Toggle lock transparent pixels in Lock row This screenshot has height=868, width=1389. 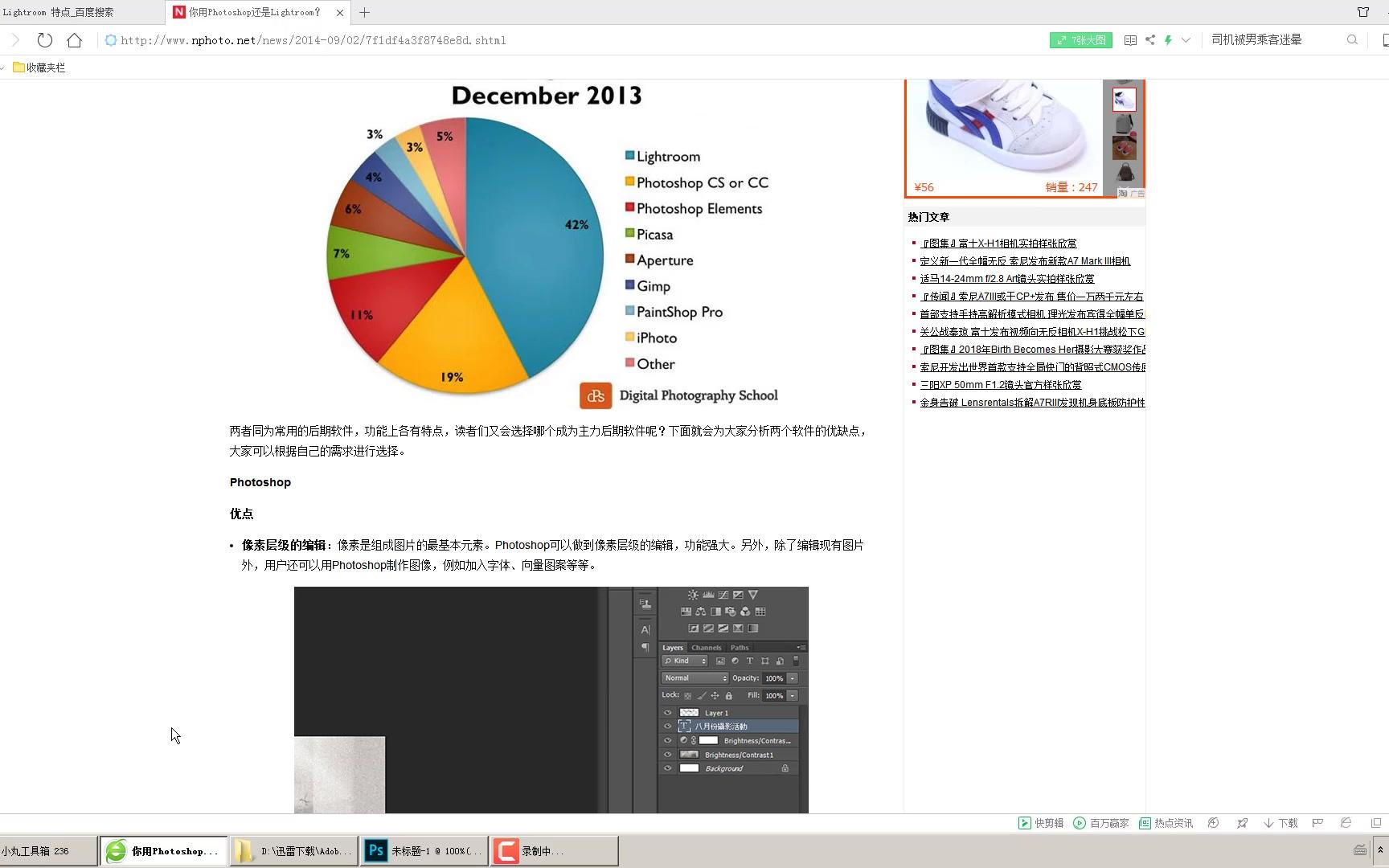(x=688, y=696)
